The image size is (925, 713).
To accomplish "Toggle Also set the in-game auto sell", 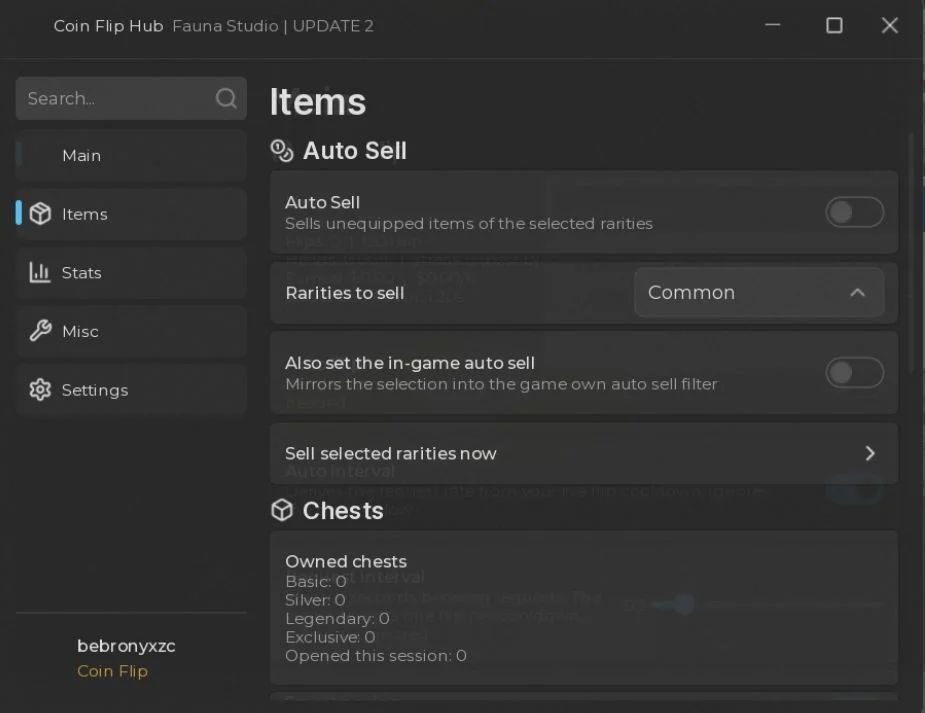I will [x=854, y=373].
